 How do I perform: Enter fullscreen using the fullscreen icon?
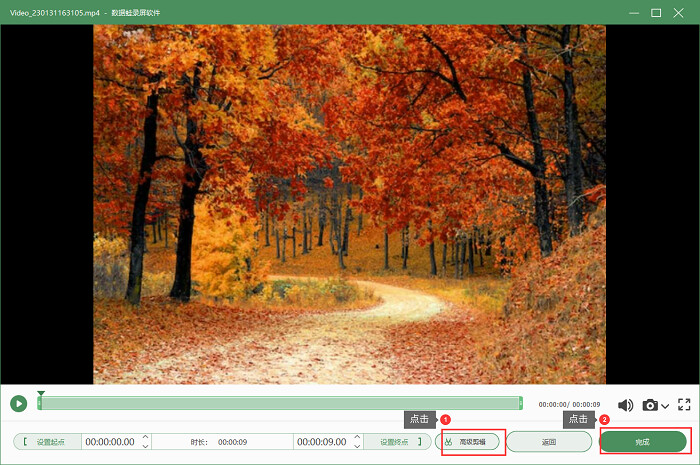(684, 404)
